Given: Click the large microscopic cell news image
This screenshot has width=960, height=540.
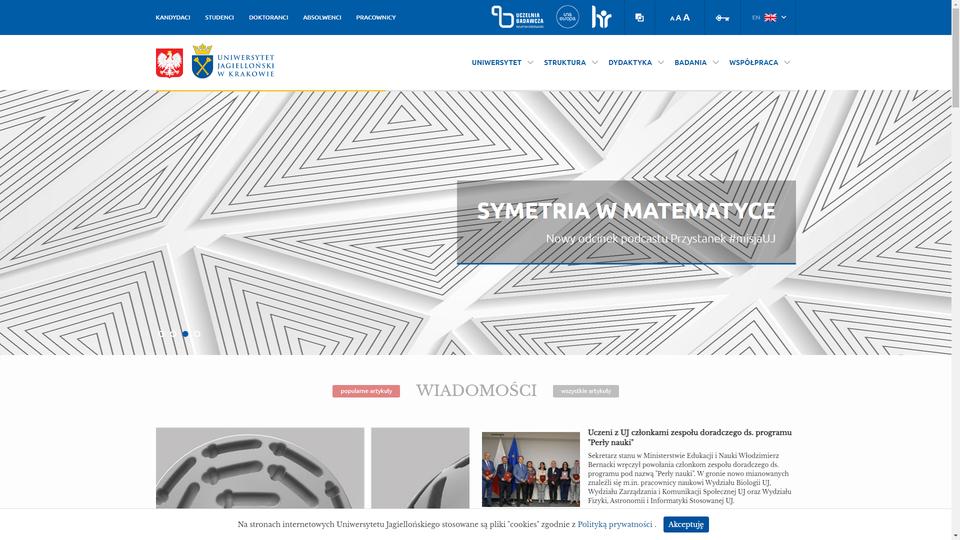Looking at the screenshot, I should coord(260,468).
